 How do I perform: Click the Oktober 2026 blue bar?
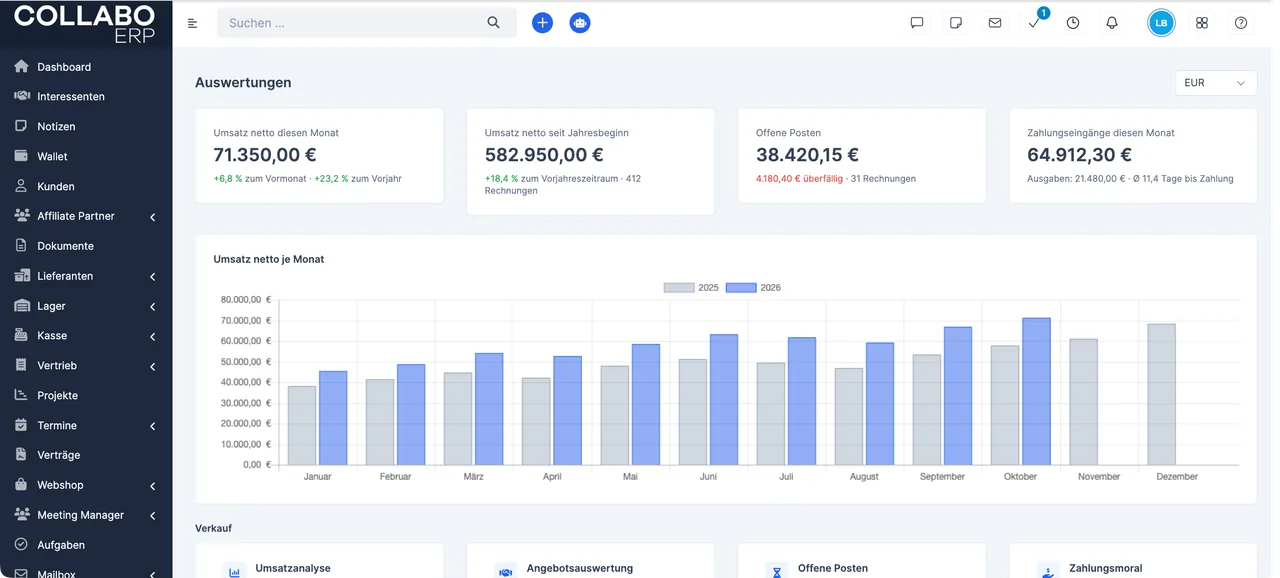[x=1036, y=391]
